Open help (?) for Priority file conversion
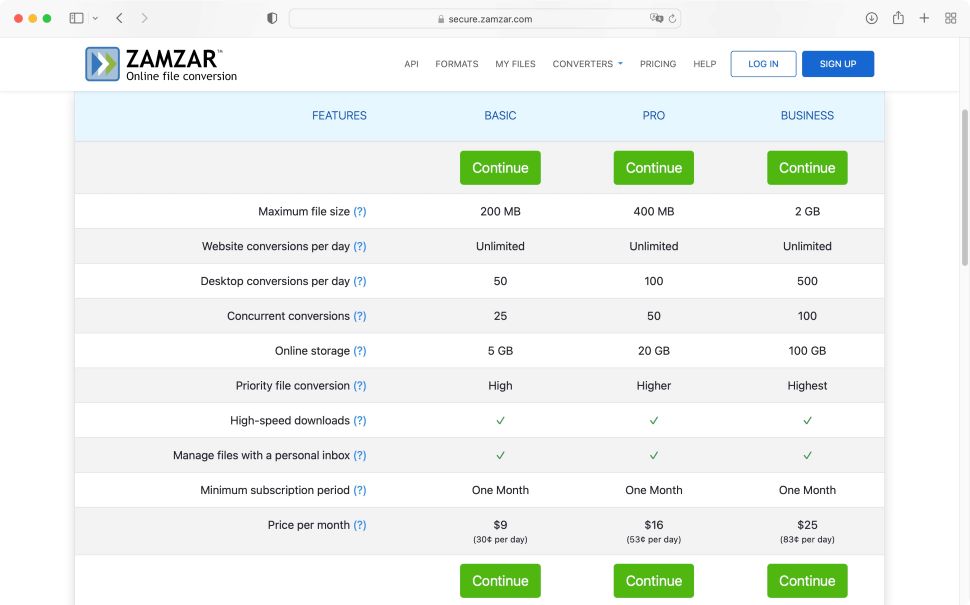Image resolution: width=970 pixels, height=605 pixels. pyautogui.click(x=359, y=385)
